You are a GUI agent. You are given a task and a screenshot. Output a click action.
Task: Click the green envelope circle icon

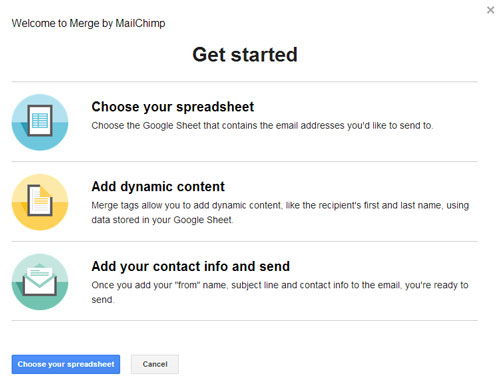(x=40, y=282)
